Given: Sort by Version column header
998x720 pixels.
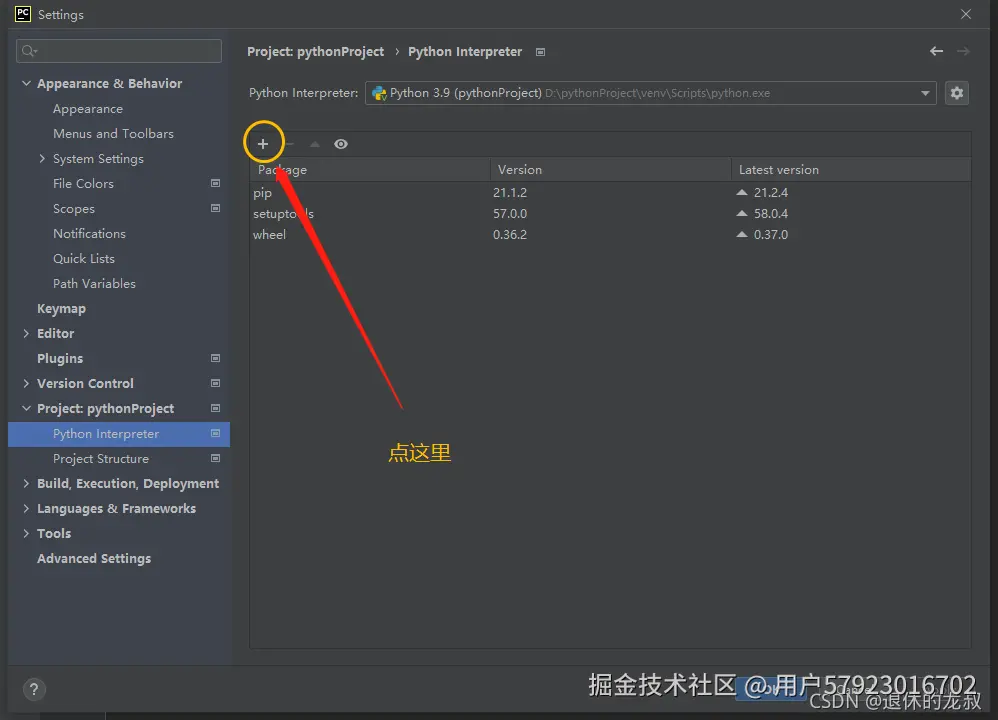Looking at the screenshot, I should tap(610, 169).
